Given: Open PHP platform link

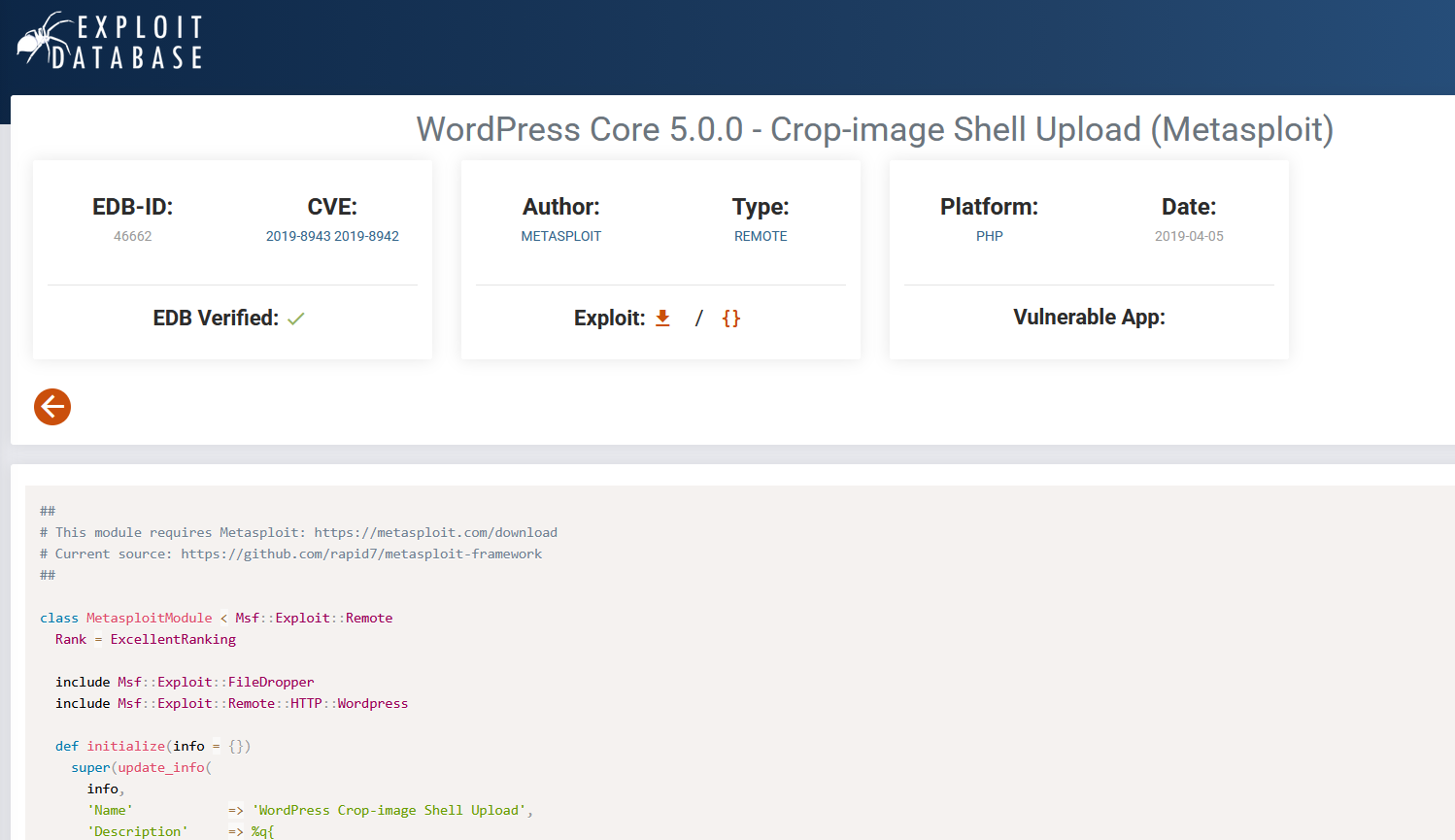Looking at the screenshot, I should tap(990, 236).
